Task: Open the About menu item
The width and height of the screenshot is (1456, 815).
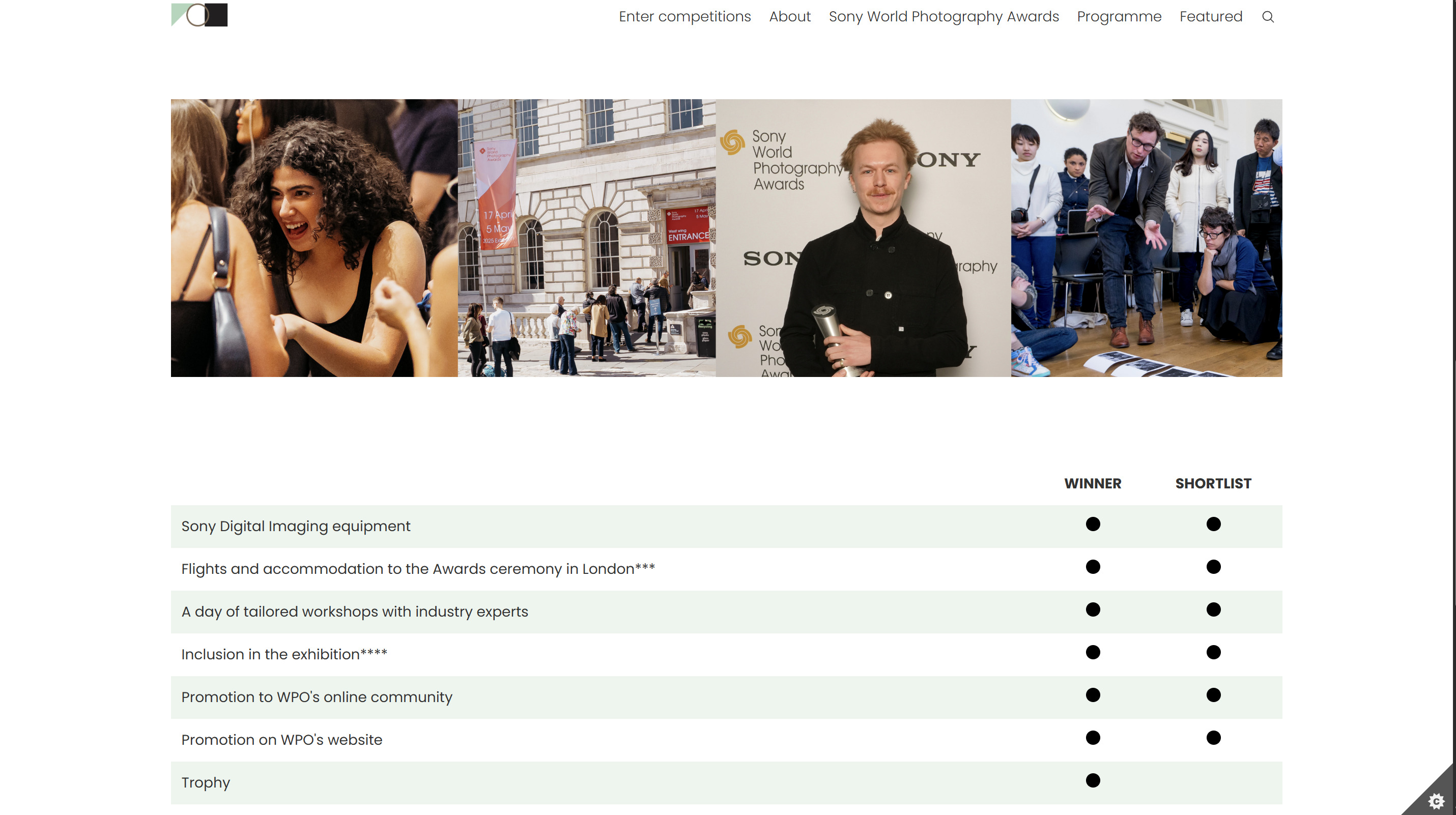Action: tap(790, 16)
